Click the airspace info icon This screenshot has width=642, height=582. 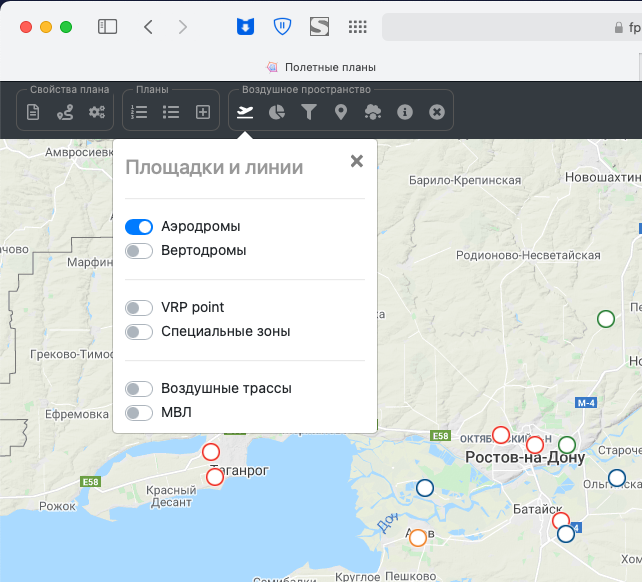coord(405,112)
